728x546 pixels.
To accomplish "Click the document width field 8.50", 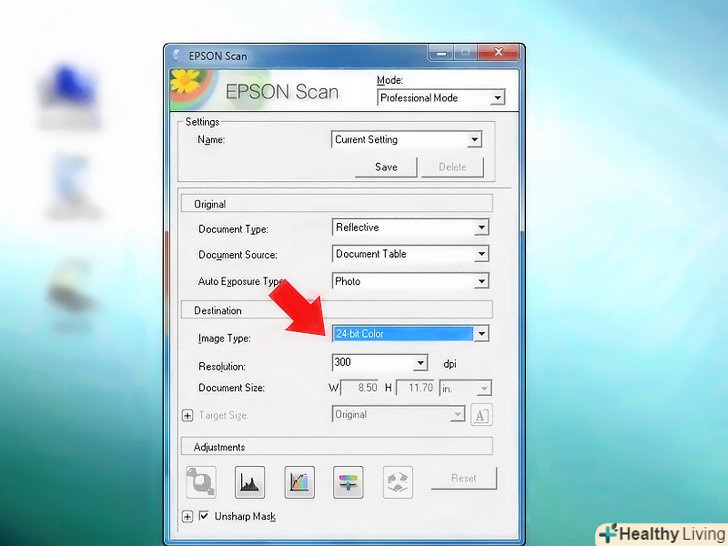I will coord(360,388).
